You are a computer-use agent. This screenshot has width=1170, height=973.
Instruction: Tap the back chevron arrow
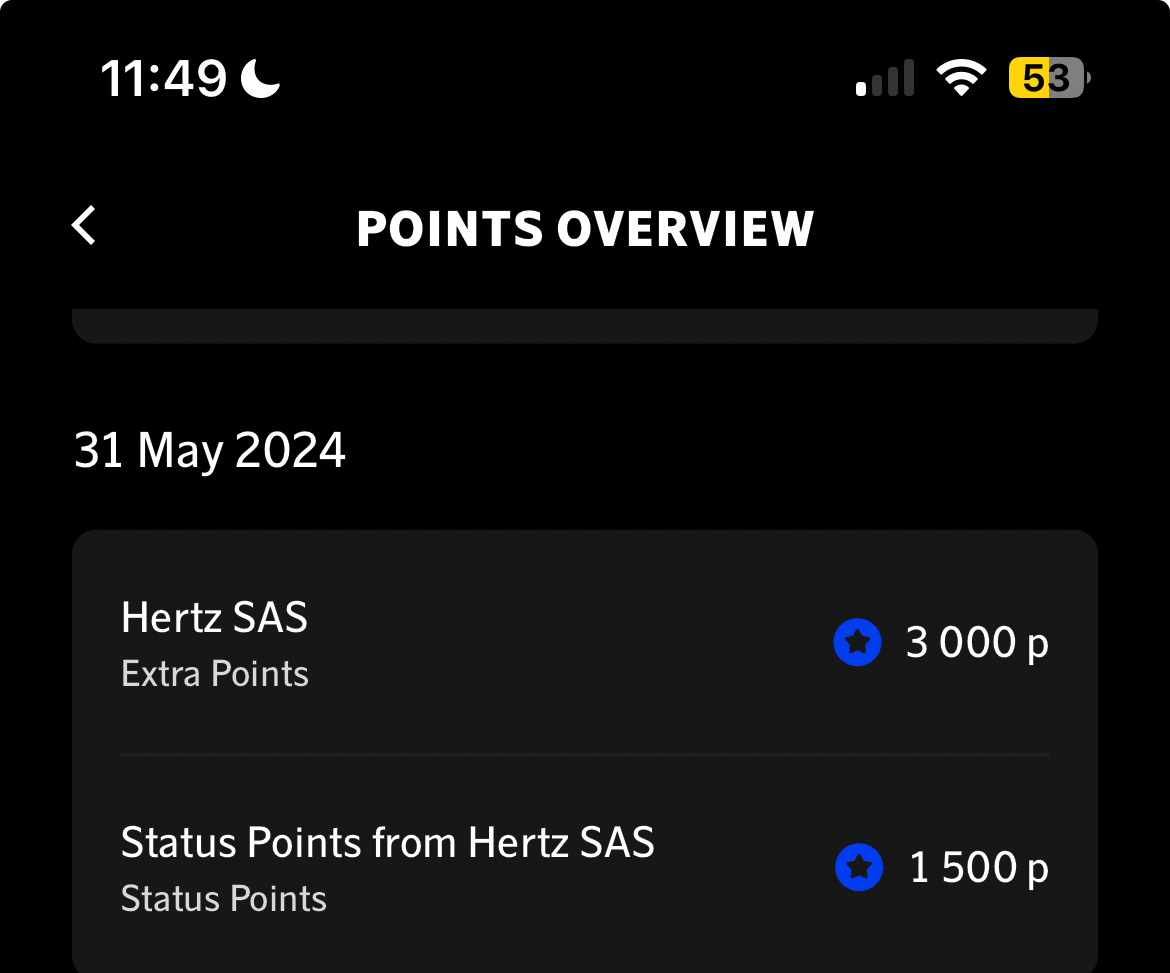pyautogui.click(x=85, y=226)
